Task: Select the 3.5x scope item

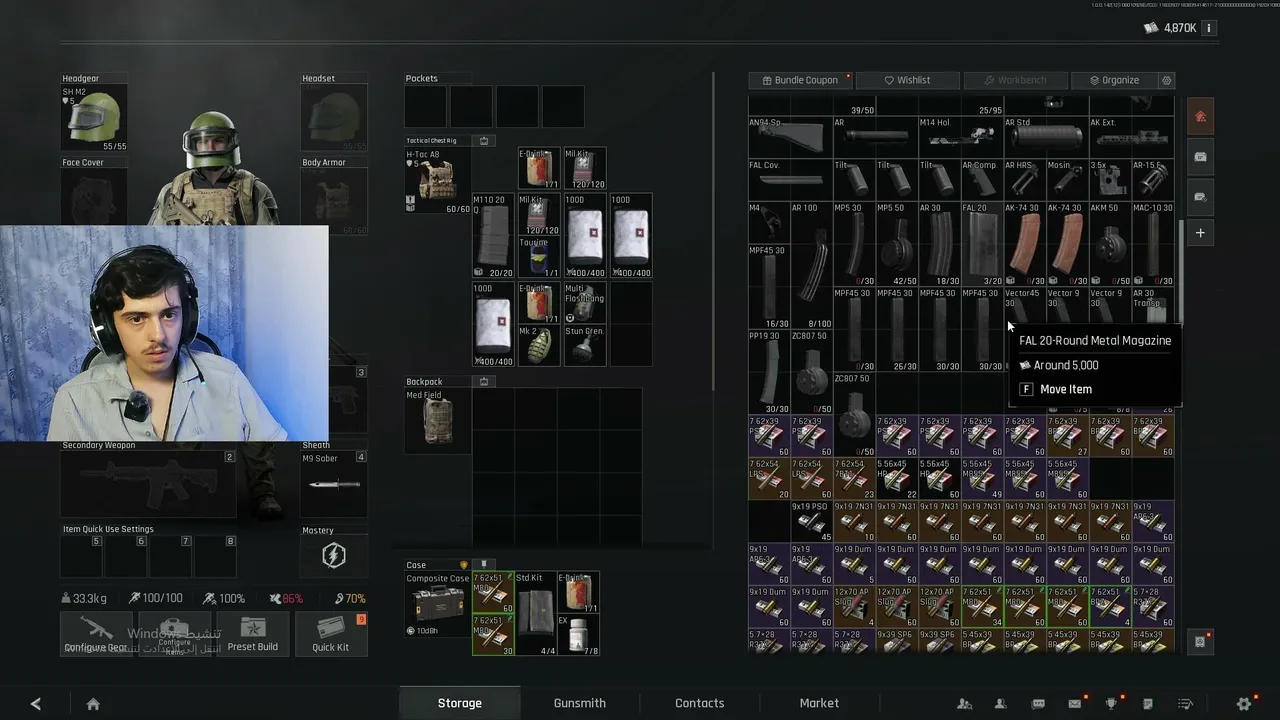Action: tap(1108, 180)
